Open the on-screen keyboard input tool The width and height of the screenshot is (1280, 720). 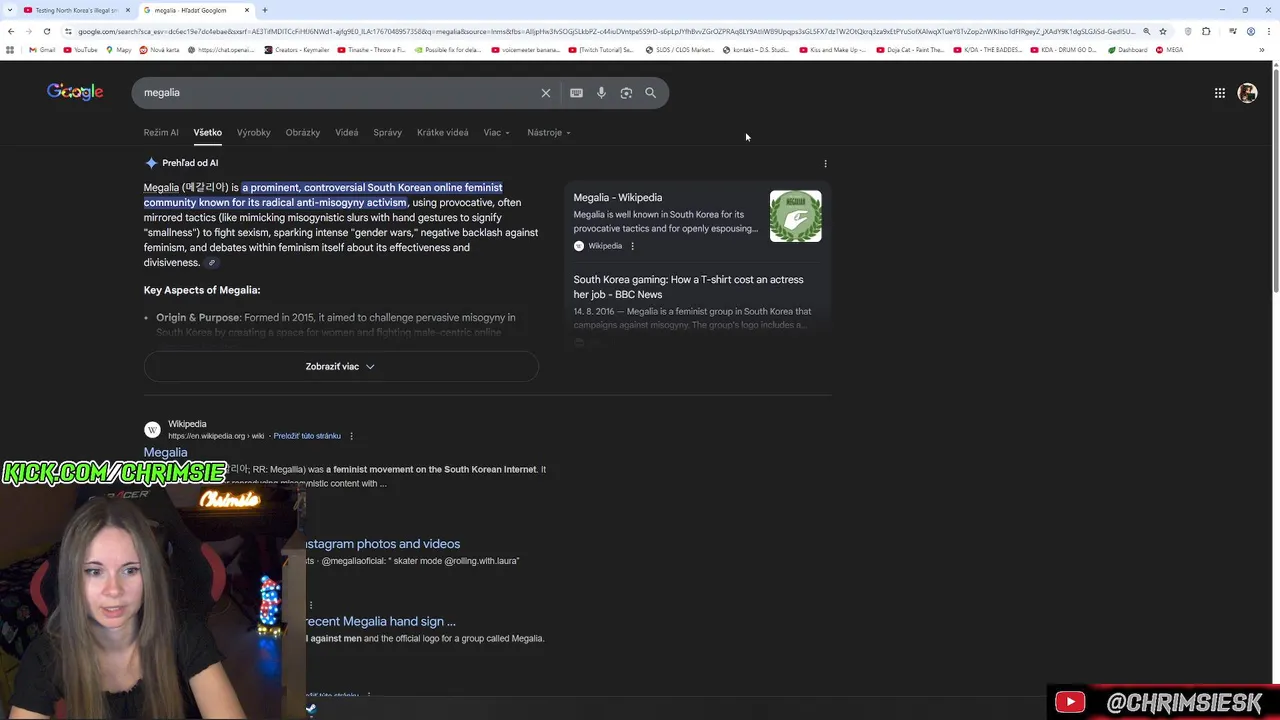(x=576, y=93)
